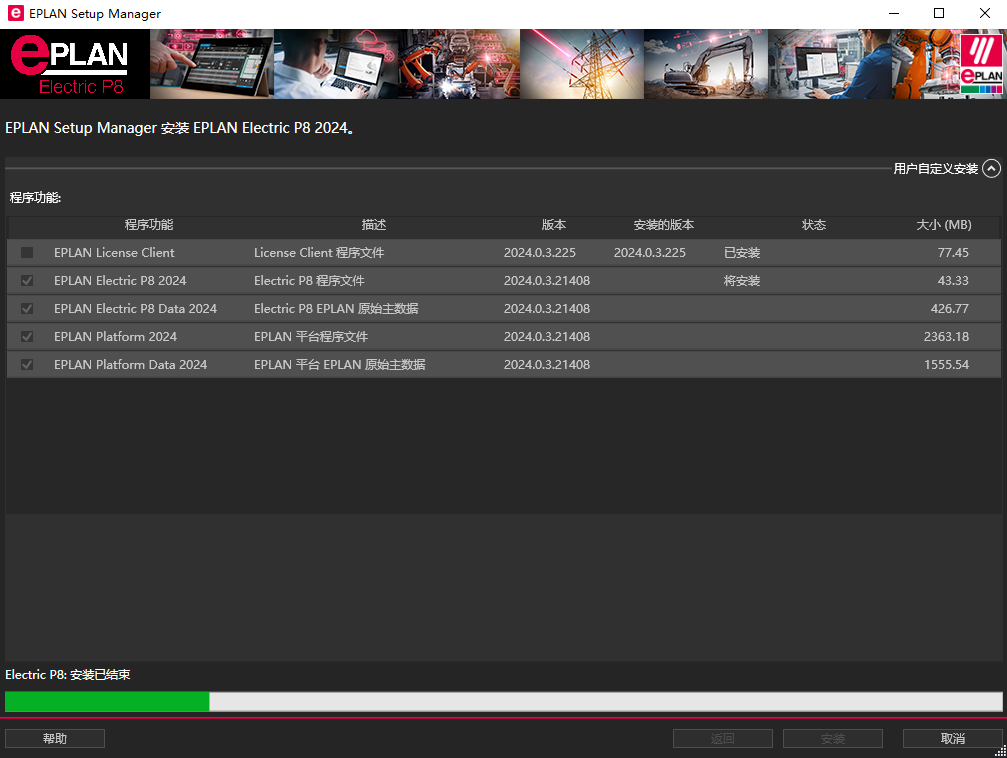Select the EPLAN Electric P8 2024 row name

click(120, 281)
